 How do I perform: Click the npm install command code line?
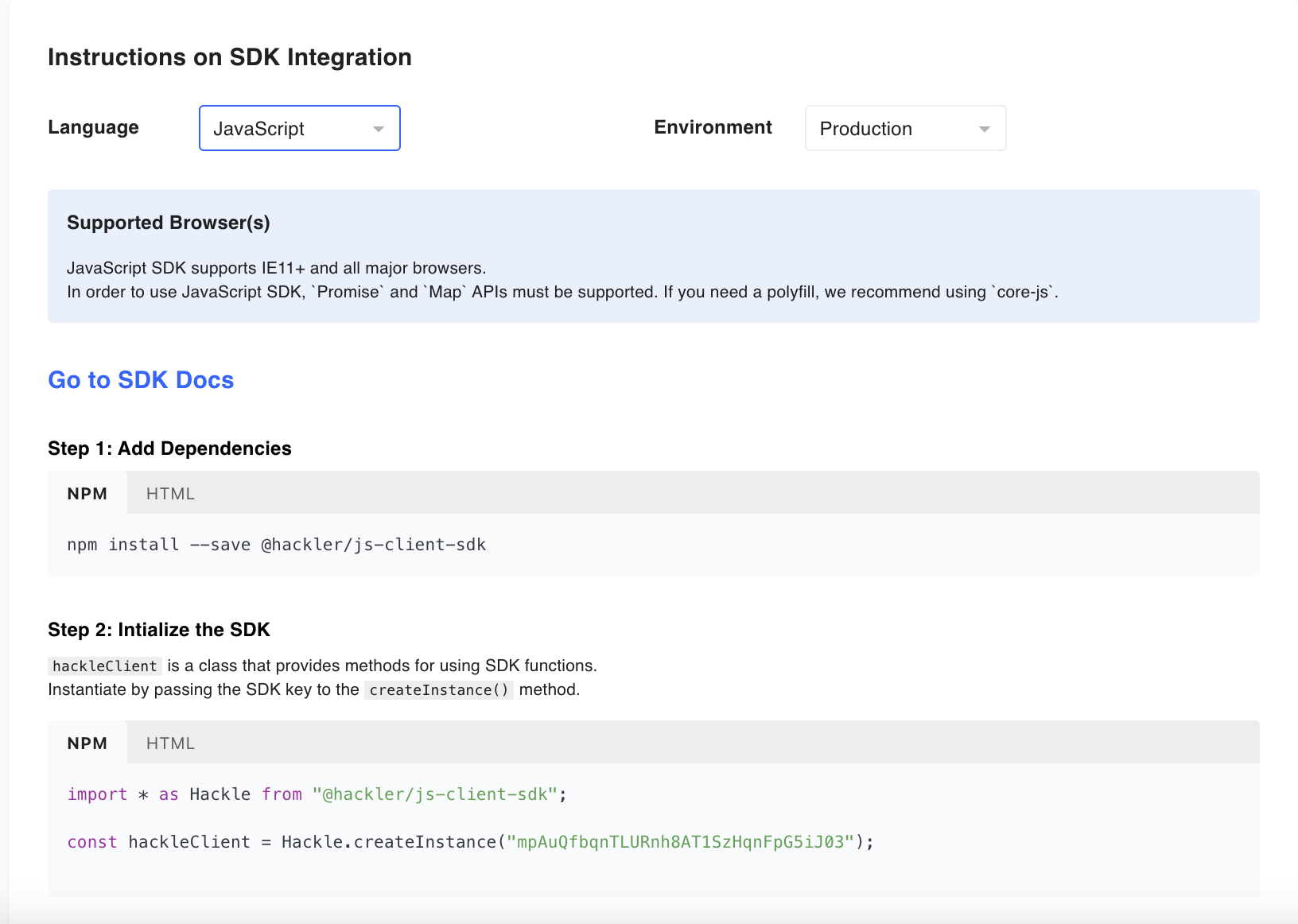click(277, 545)
